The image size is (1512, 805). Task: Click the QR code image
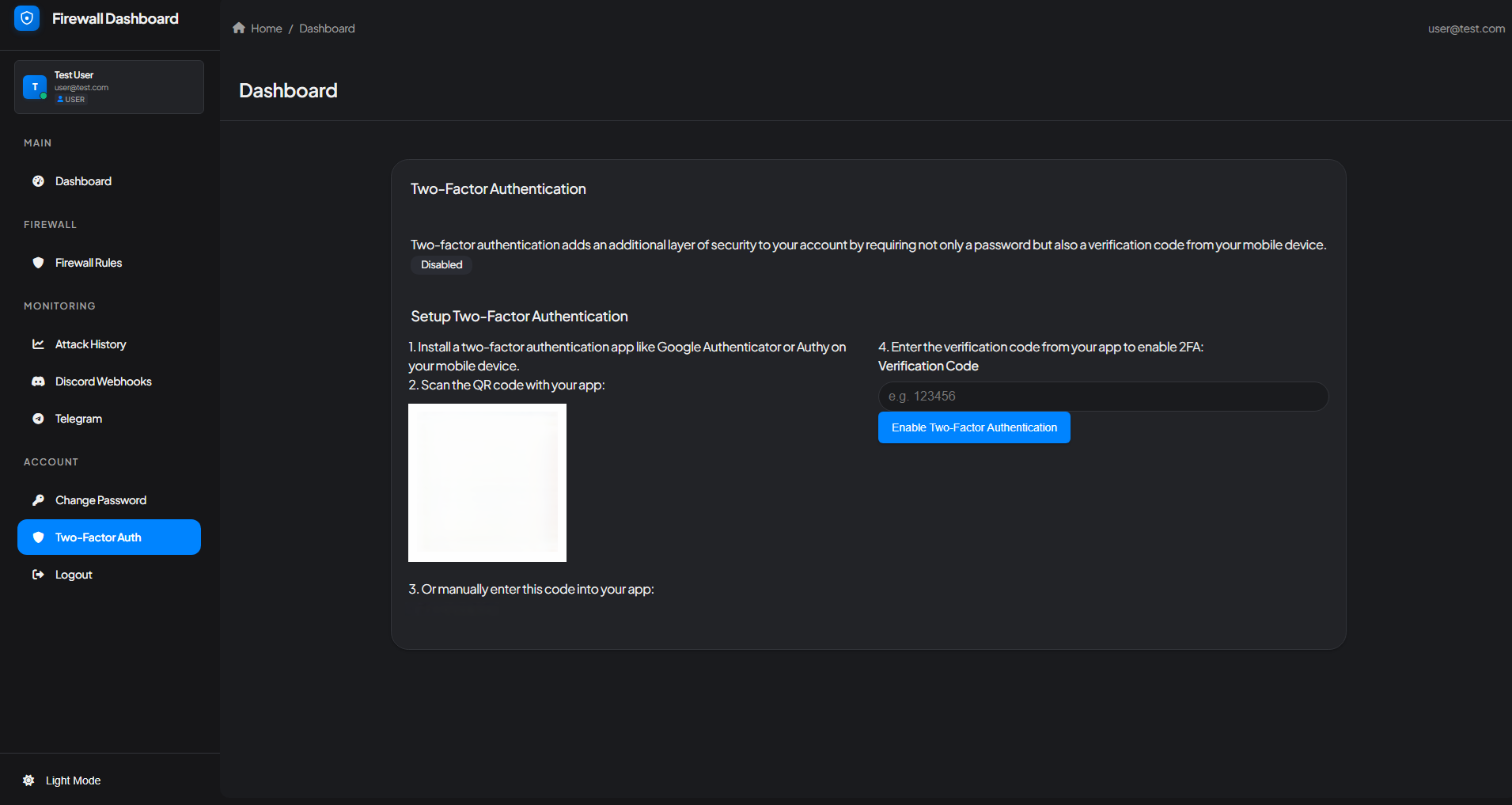click(487, 483)
